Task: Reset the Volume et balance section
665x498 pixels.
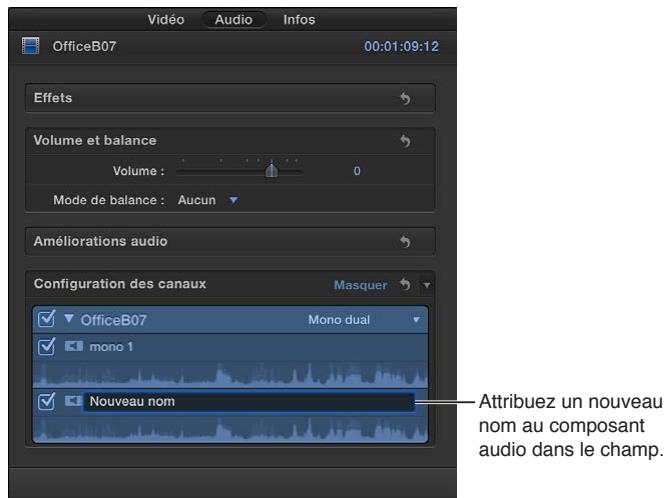Action: coord(405,141)
